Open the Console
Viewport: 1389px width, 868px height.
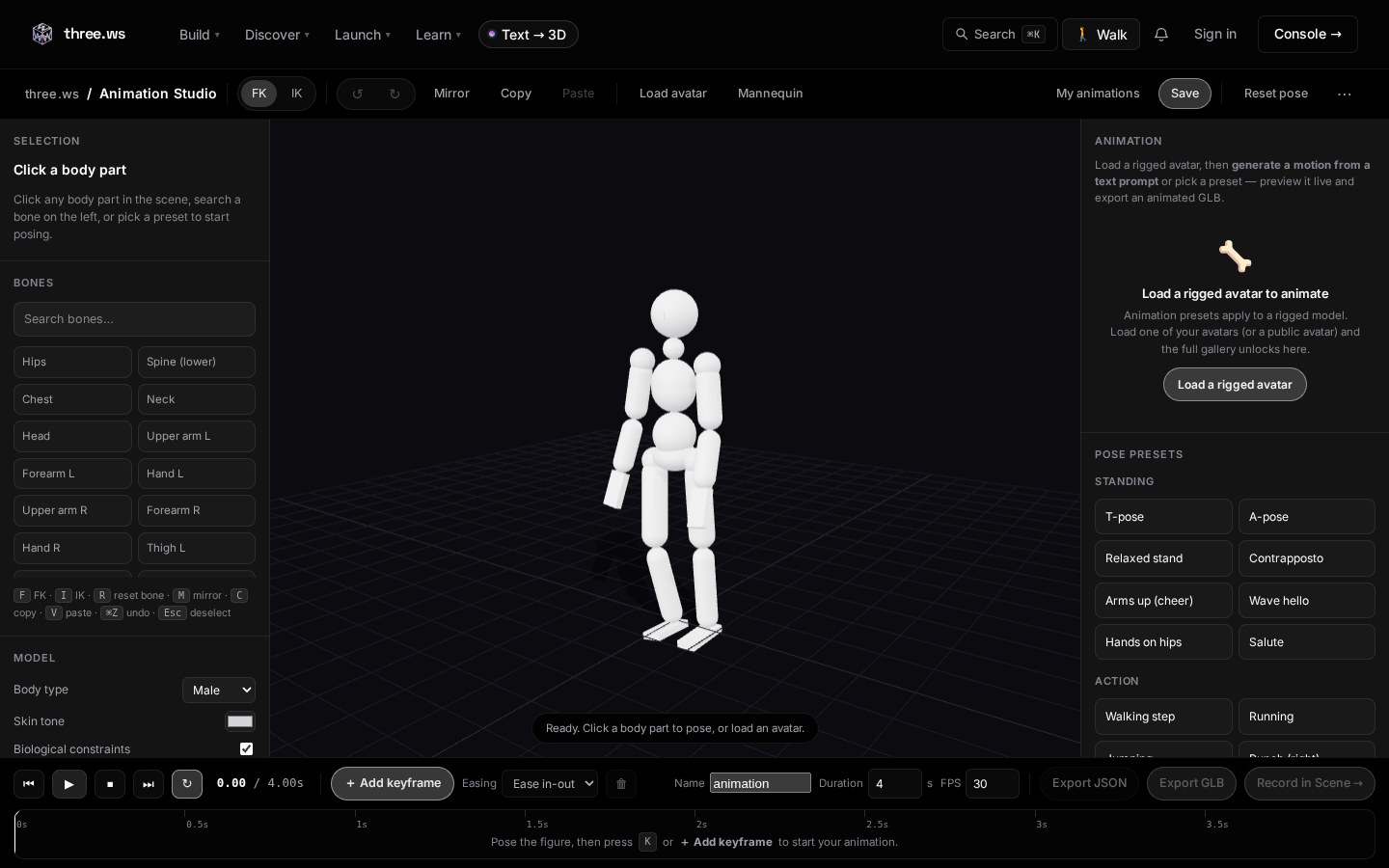tap(1308, 35)
